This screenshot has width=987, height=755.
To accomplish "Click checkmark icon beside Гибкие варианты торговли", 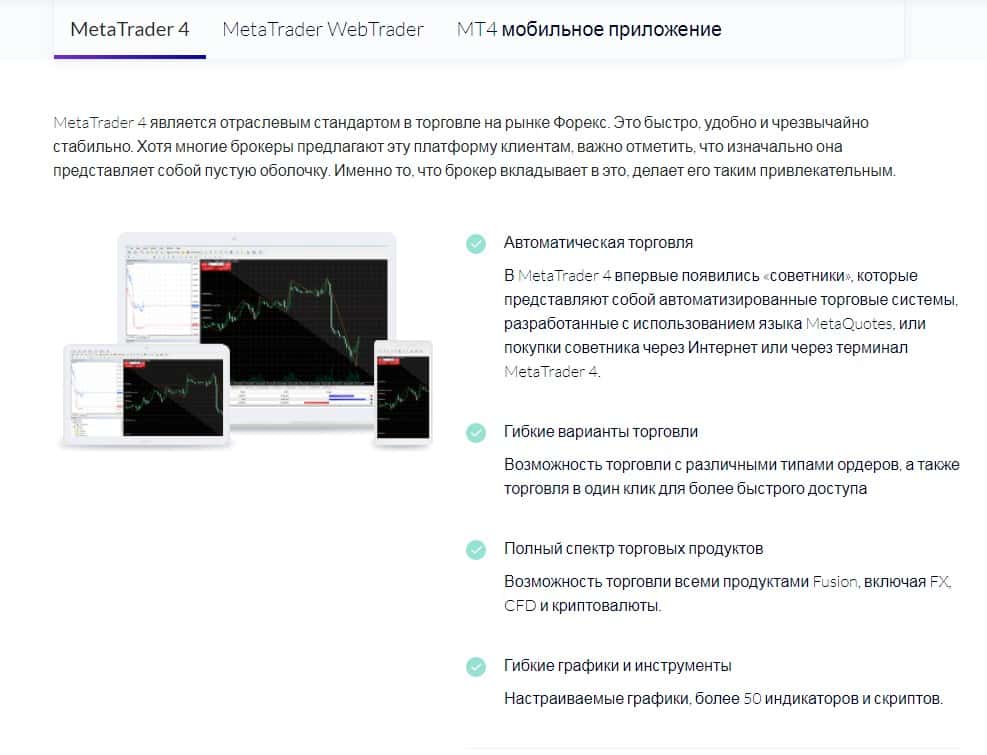I will click(476, 433).
